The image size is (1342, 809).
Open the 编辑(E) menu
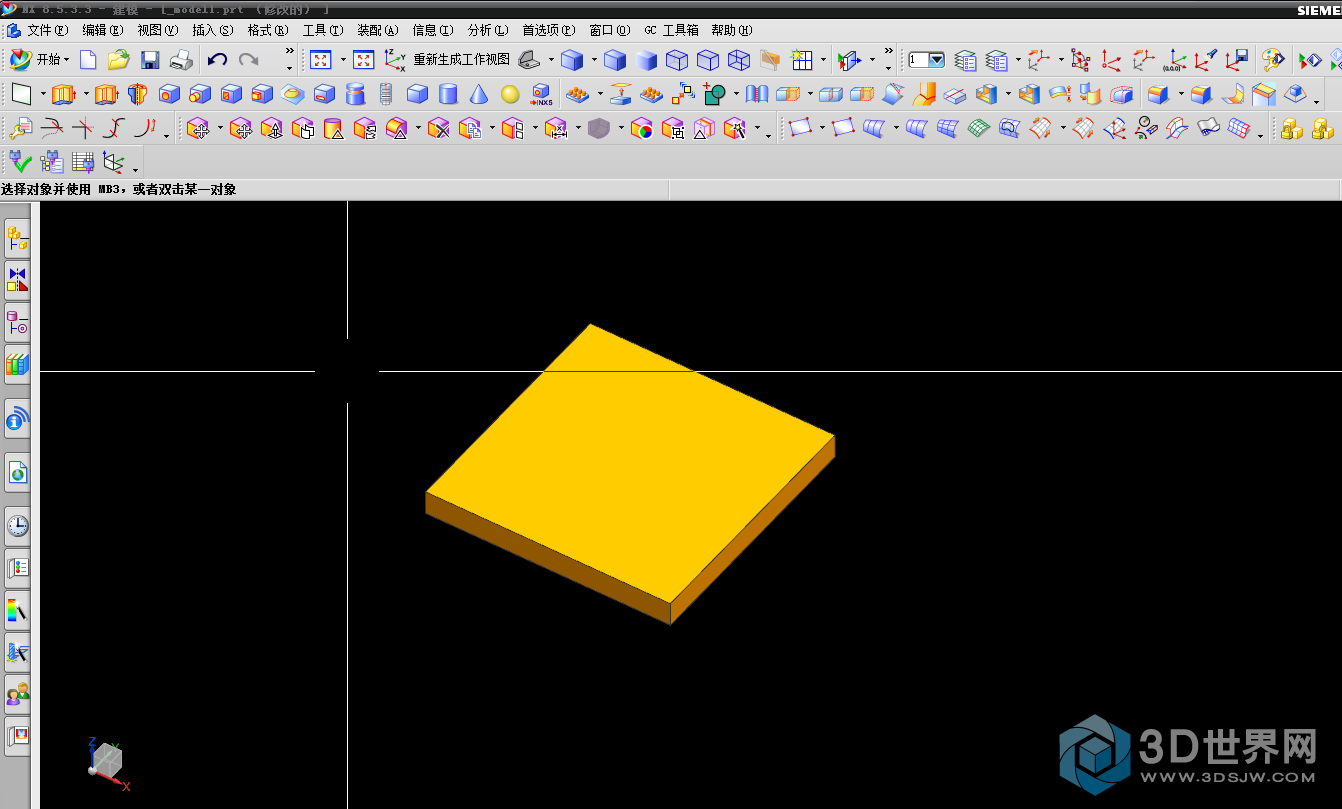[102, 30]
